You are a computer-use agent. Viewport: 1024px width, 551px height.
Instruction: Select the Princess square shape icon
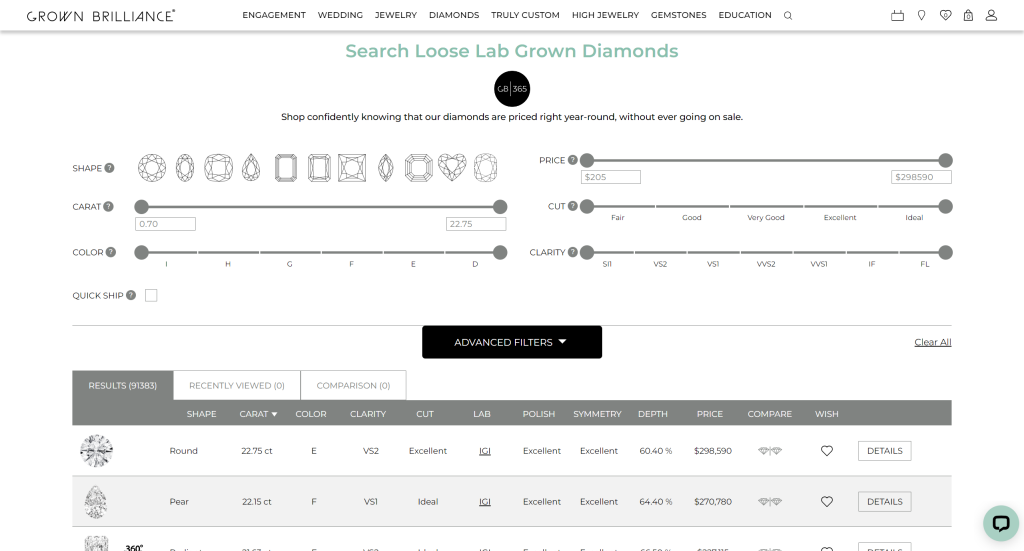(x=352, y=168)
